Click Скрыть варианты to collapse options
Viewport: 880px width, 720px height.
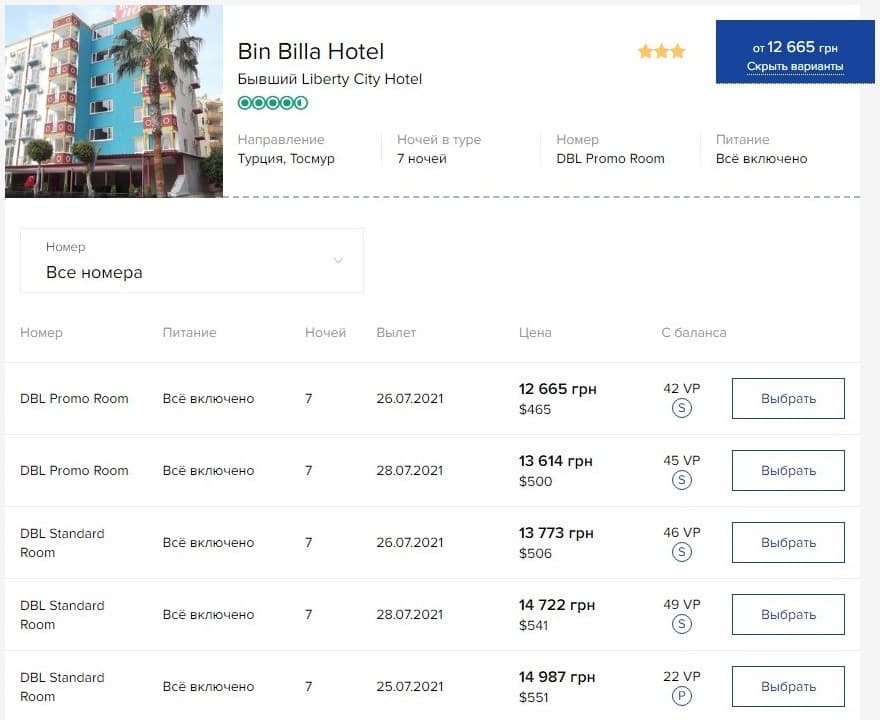coord(795,67)
